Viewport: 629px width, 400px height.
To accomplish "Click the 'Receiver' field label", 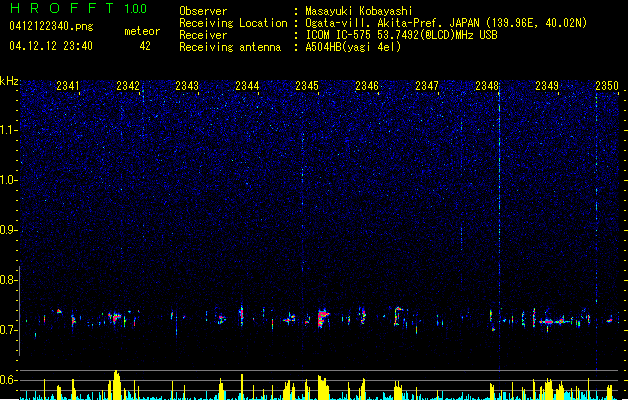I will click(x=203, y=35).
